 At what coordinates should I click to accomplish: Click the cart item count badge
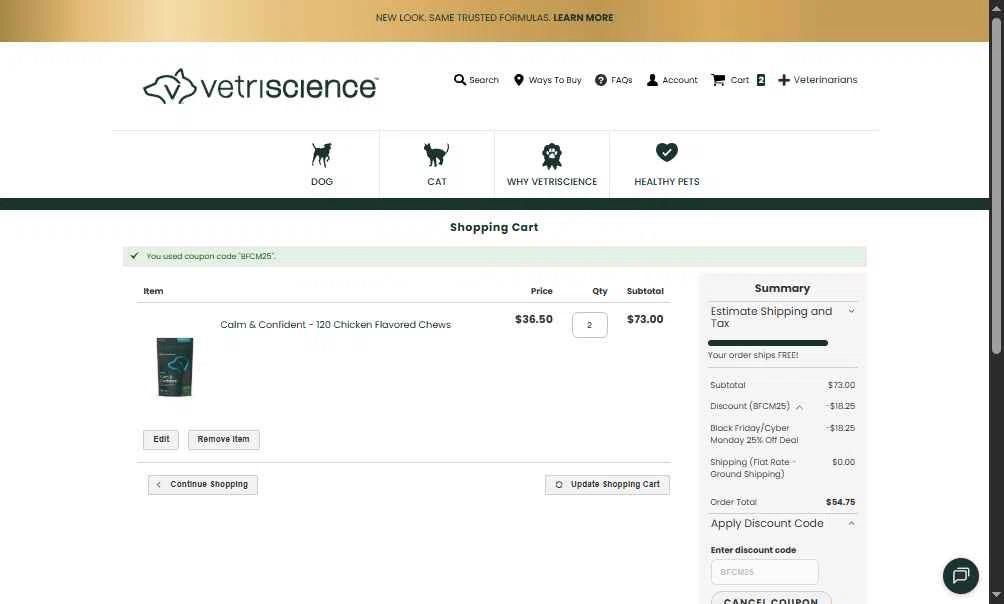click(x=761, y=80)
